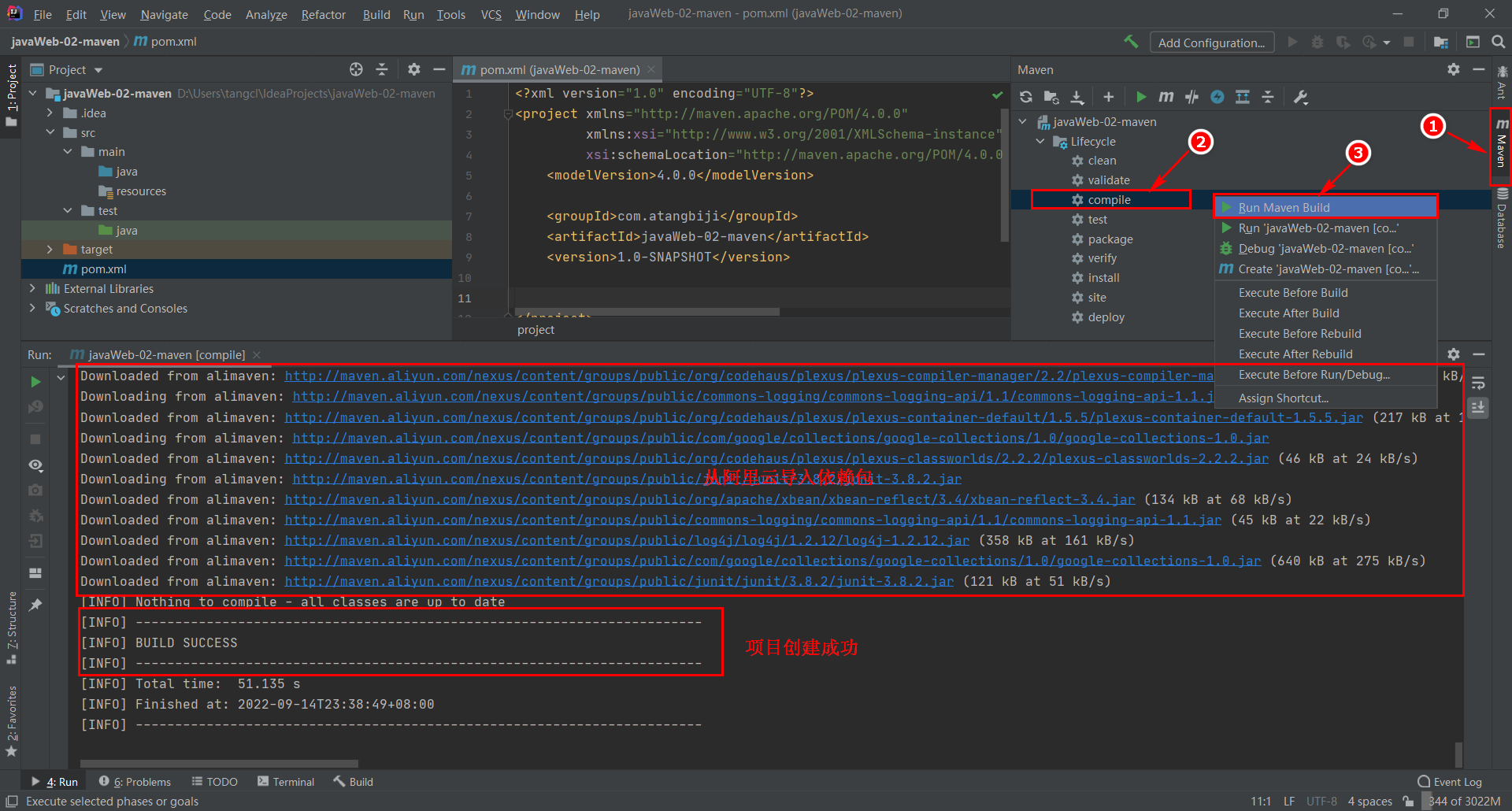Screen dimensions: 1512x811
Task: Build project hammer icon in toolbar
Action: 1131,42
